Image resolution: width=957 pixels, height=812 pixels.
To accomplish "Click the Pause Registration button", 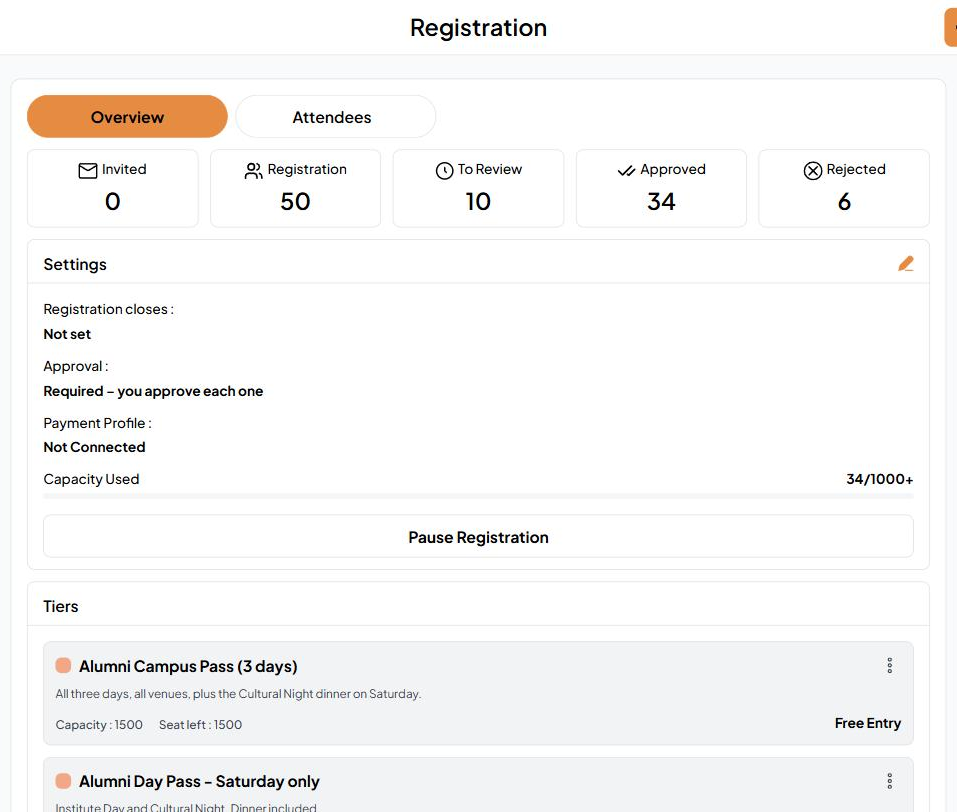I will pyautogui.click(x=478, y=537).
